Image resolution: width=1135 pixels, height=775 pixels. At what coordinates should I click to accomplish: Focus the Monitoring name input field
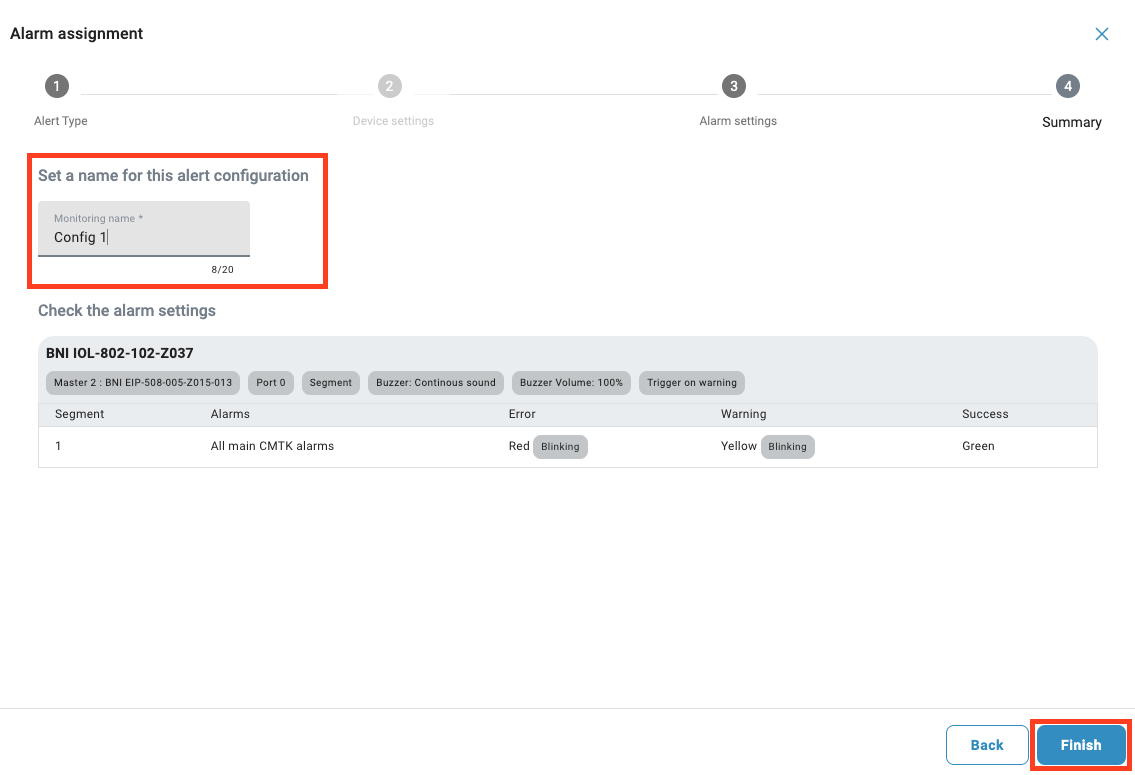[144, 237]
